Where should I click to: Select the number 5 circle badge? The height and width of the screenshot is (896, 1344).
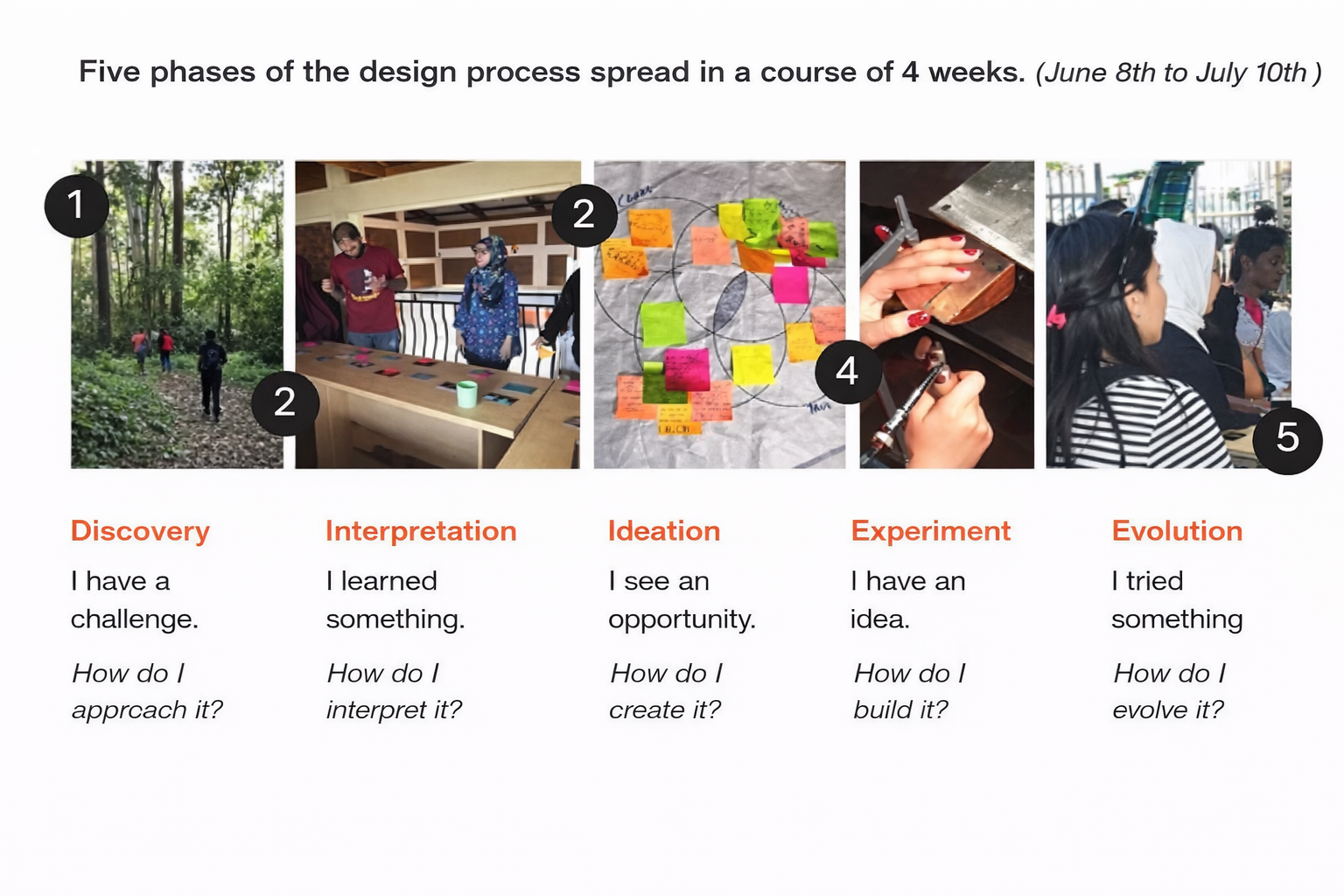[x=1287, y=439]
